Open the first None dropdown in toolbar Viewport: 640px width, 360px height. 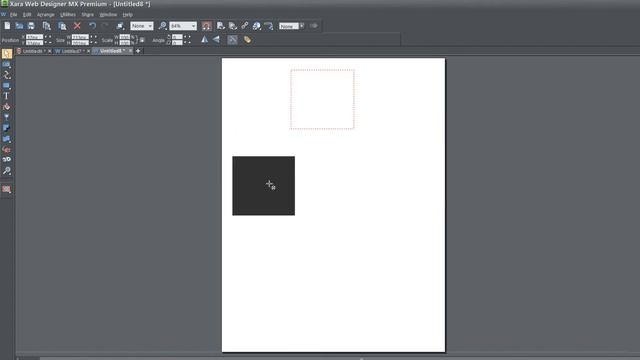click(x=142, y=26)
